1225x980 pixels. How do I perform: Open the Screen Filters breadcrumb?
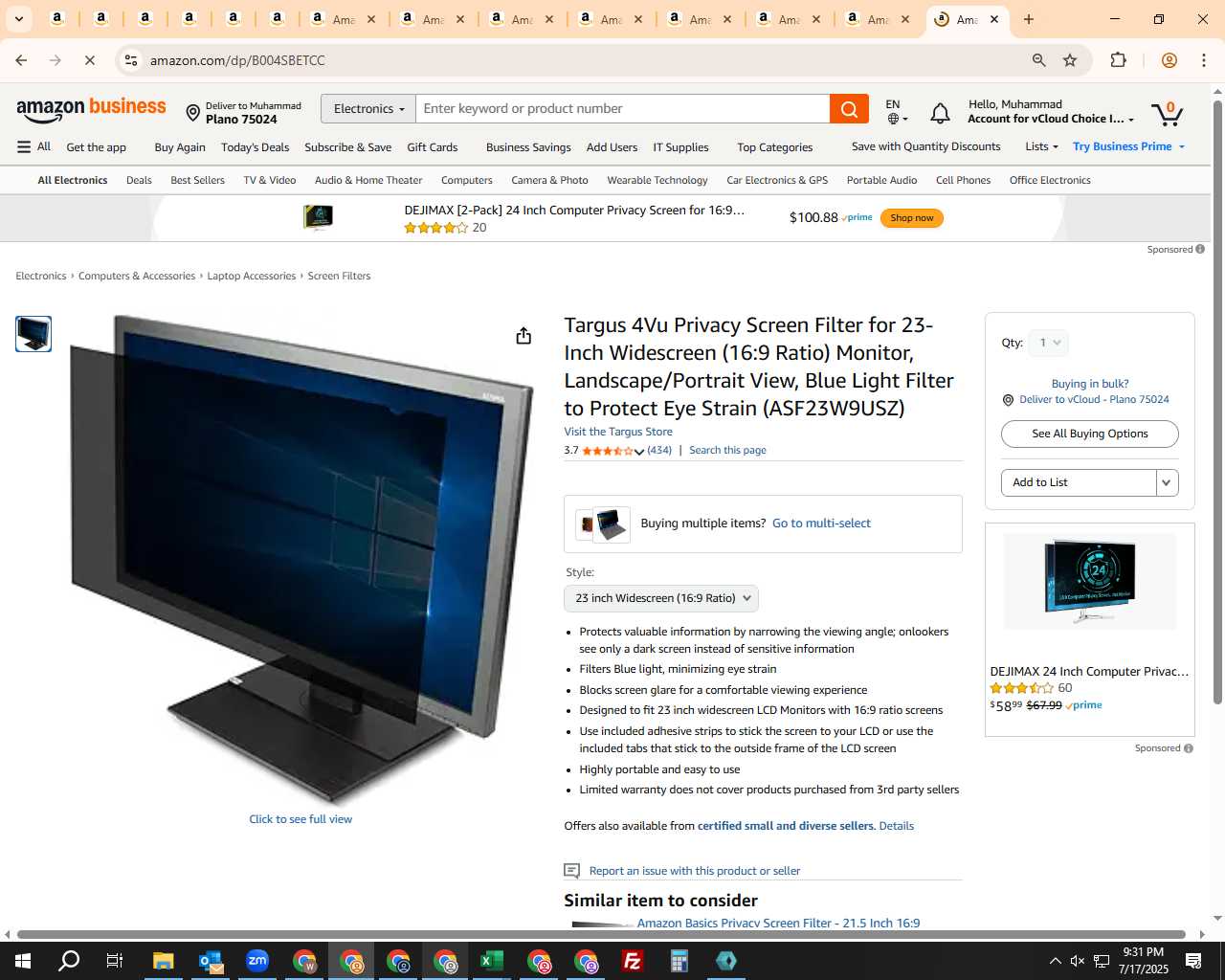click(x=339, y=276)
